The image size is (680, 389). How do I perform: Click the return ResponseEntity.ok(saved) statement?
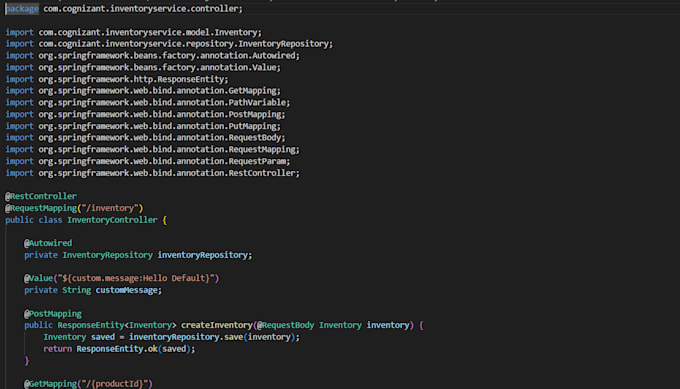pos(119,349)
